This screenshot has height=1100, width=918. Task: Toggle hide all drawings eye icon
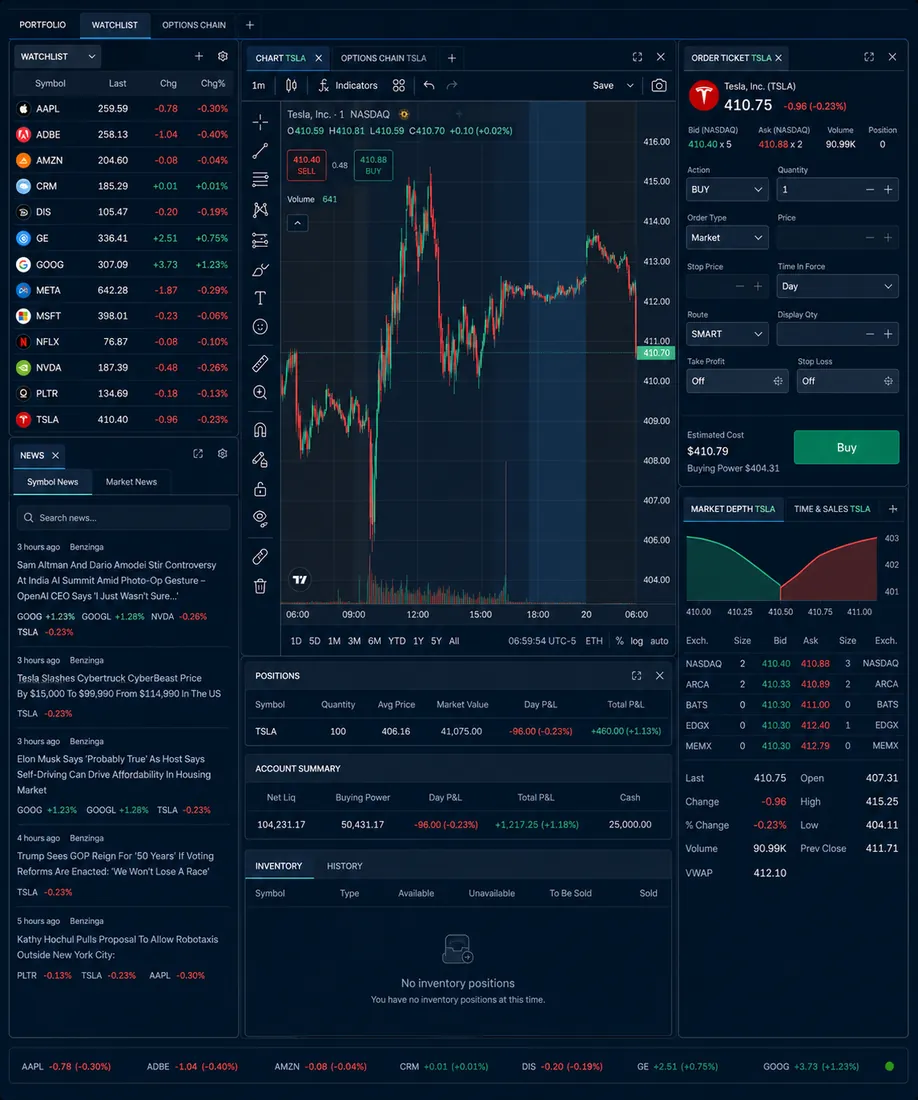pos(260,518)
